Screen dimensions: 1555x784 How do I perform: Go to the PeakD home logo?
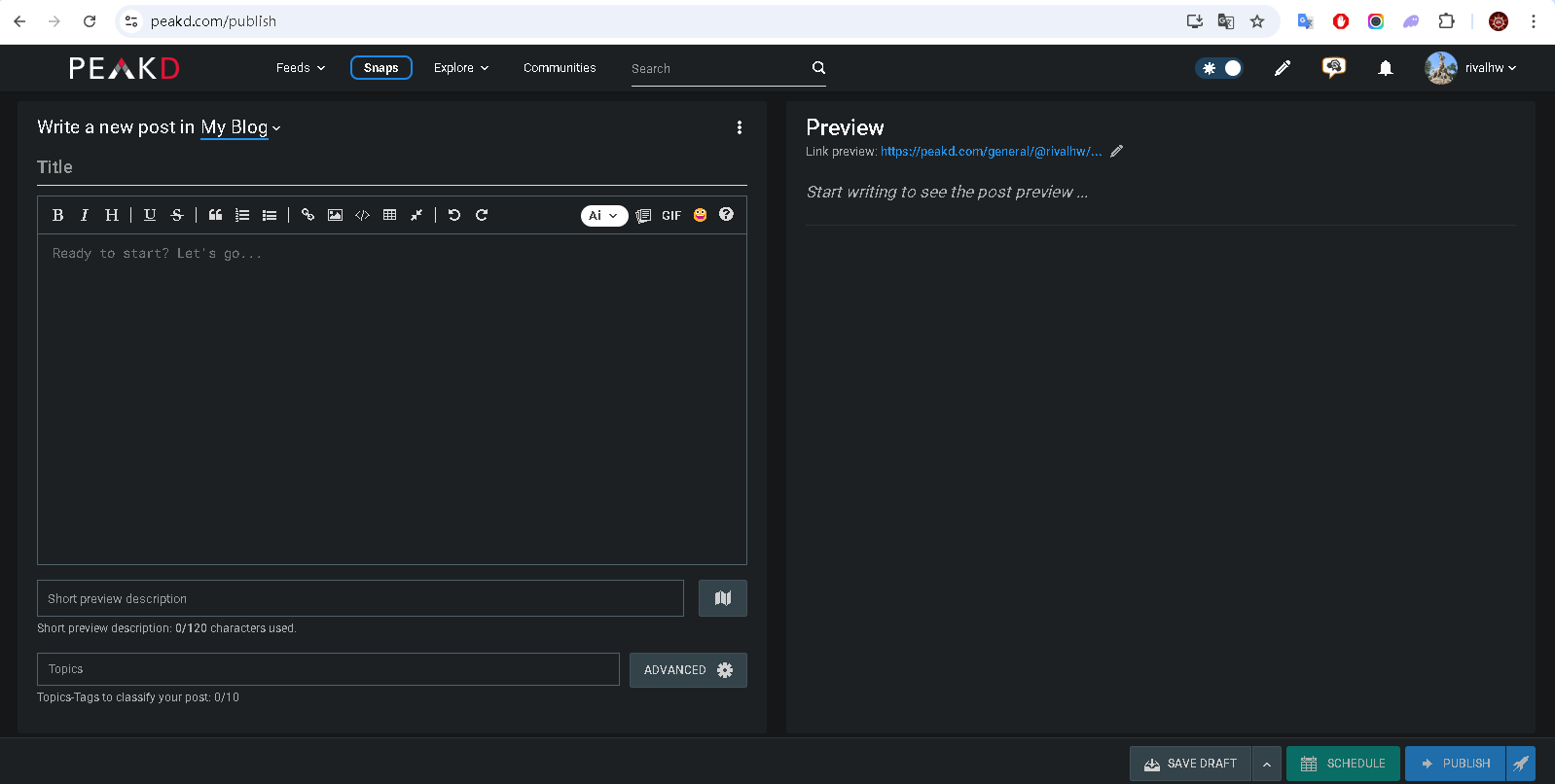(125, 68)
